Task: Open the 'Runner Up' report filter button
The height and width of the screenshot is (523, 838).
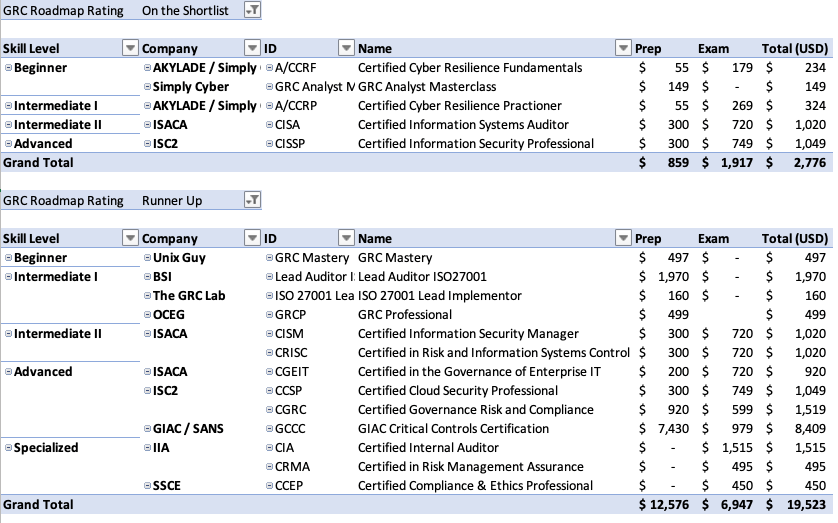Action: click(x=252, y=201)
